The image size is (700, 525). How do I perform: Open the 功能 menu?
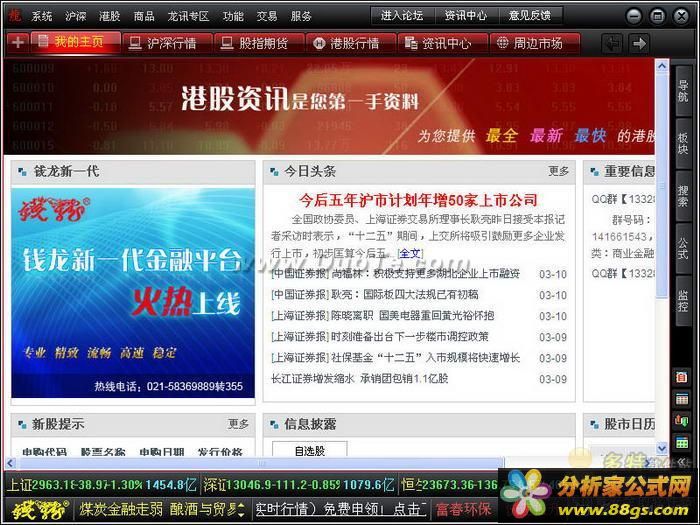pos(233,17)
